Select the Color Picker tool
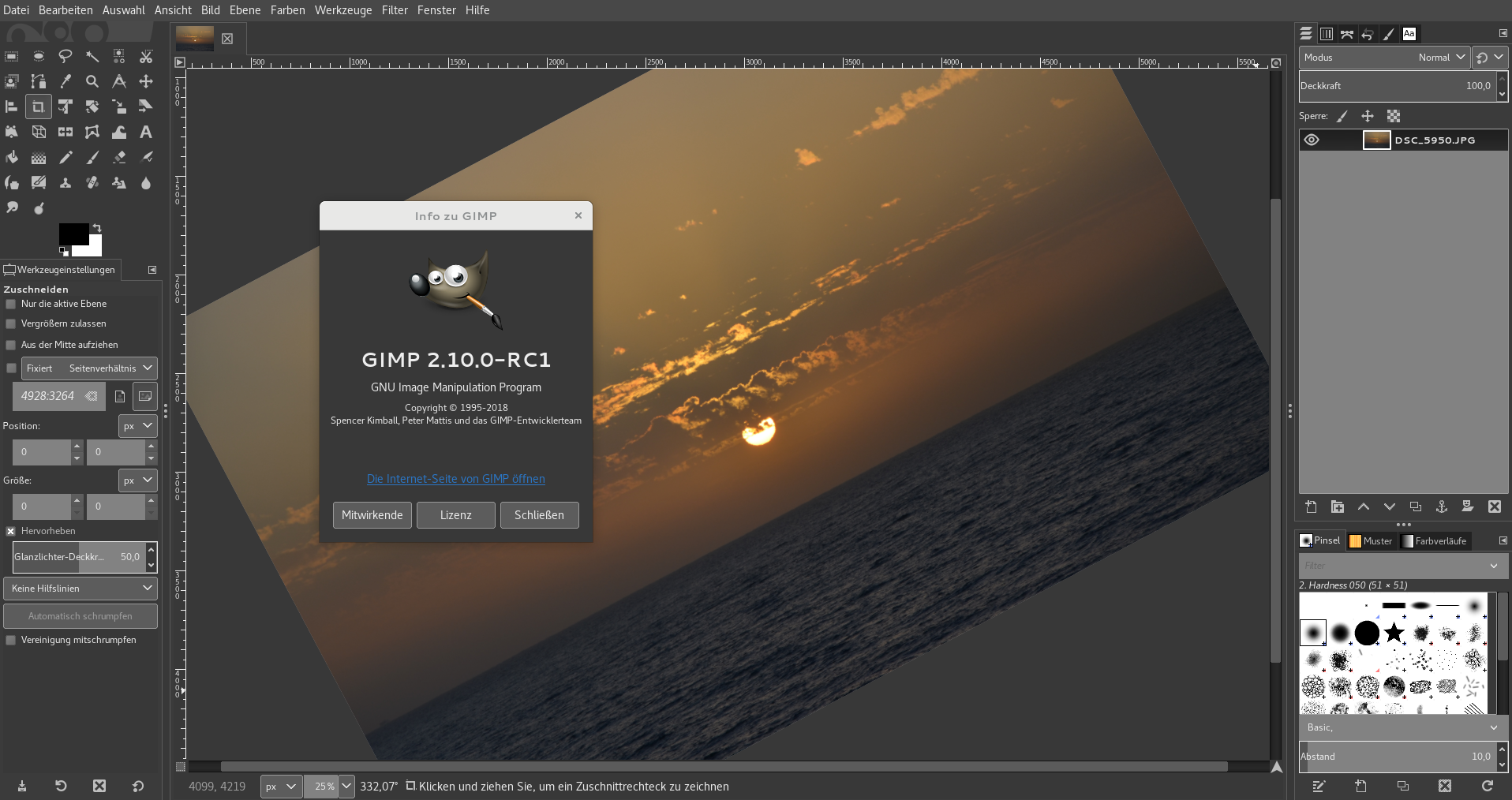1512x800 pixels. [x=65, y=81]
